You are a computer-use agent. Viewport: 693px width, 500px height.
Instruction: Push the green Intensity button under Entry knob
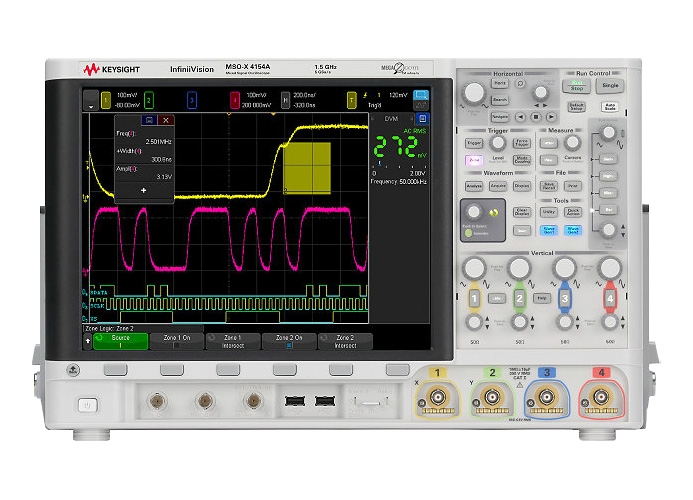468,233
